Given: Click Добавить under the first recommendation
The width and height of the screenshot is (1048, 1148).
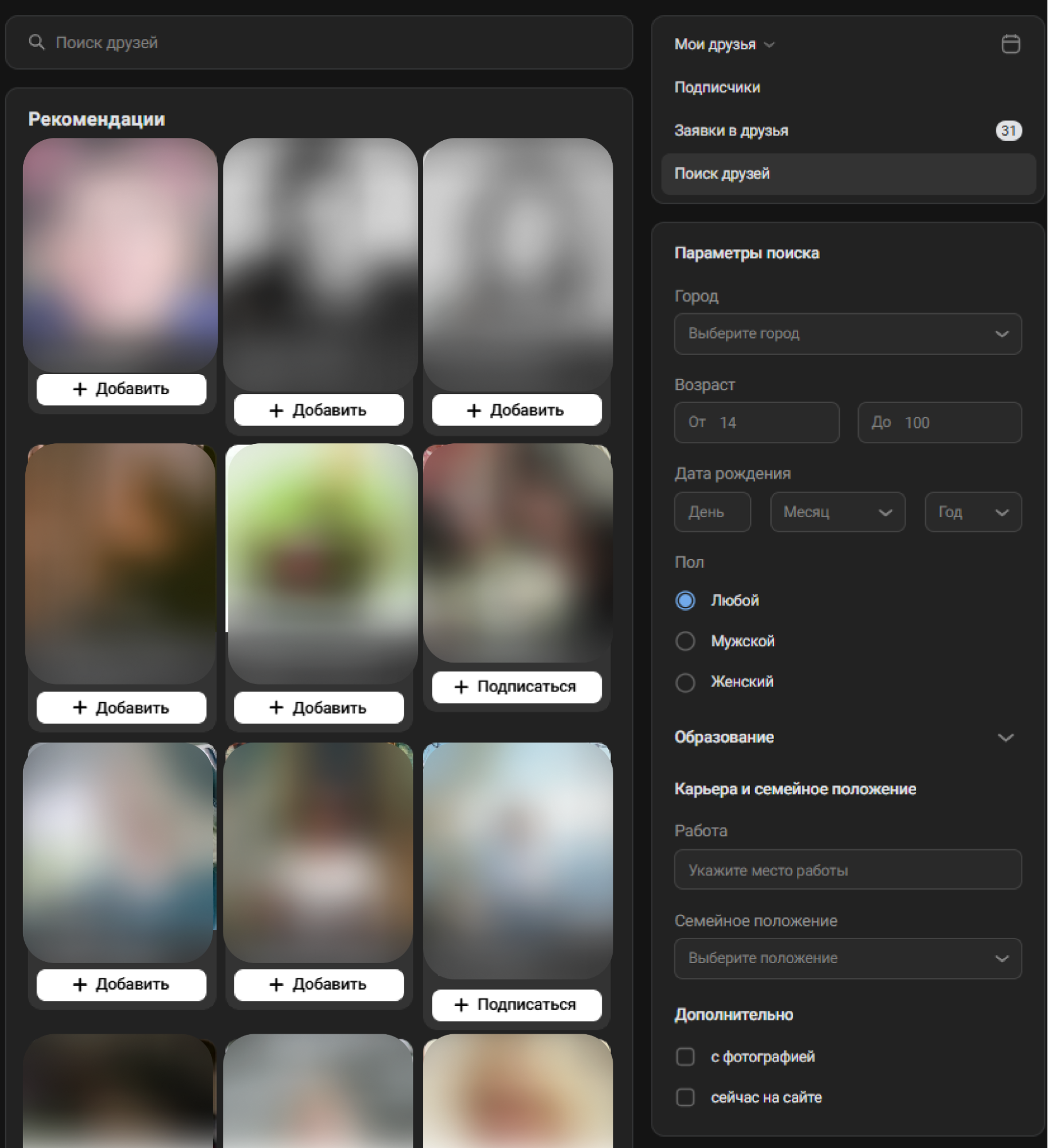Looking at the screenshot, I should (x=121, y=389).
